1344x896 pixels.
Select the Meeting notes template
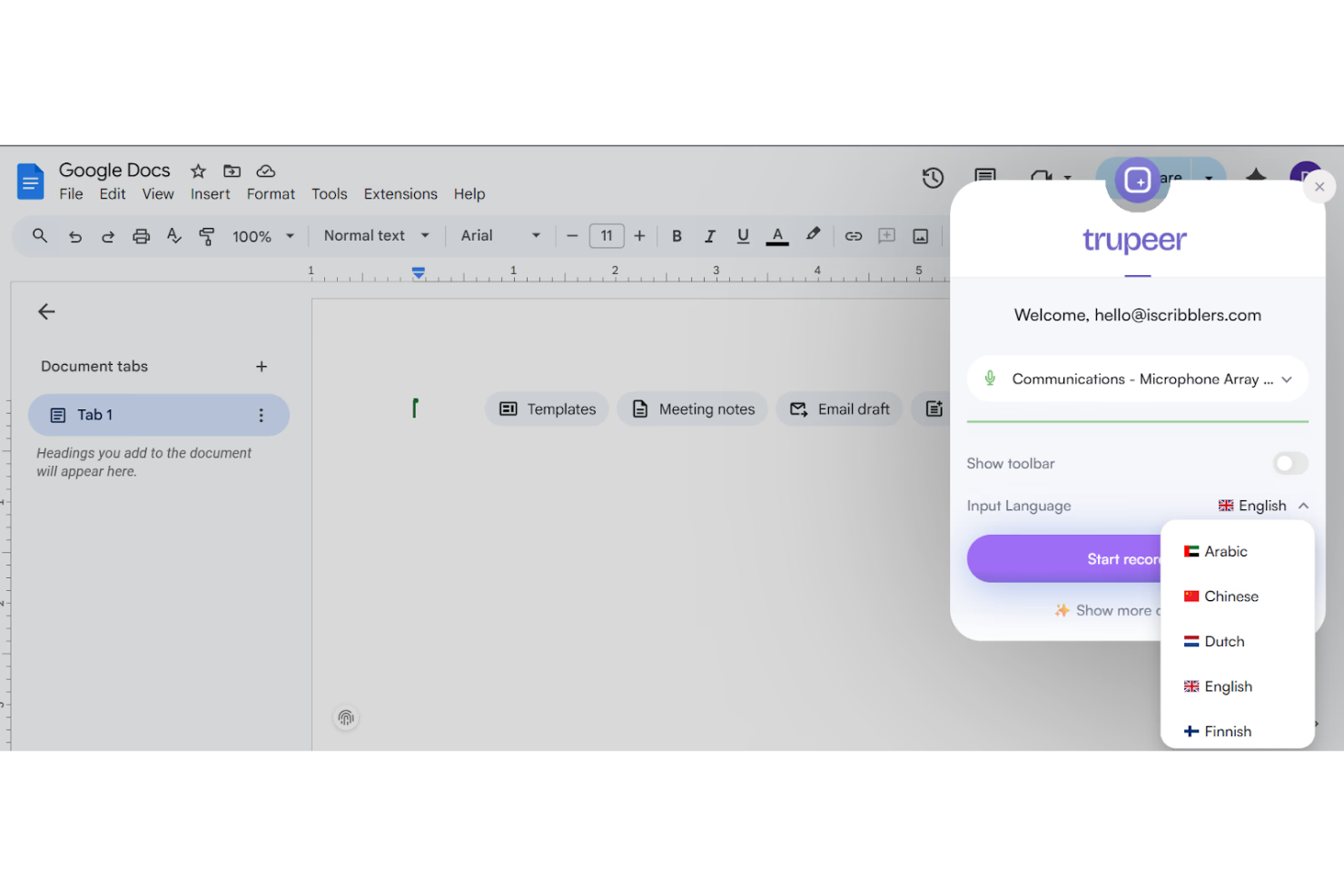[692, 409]
